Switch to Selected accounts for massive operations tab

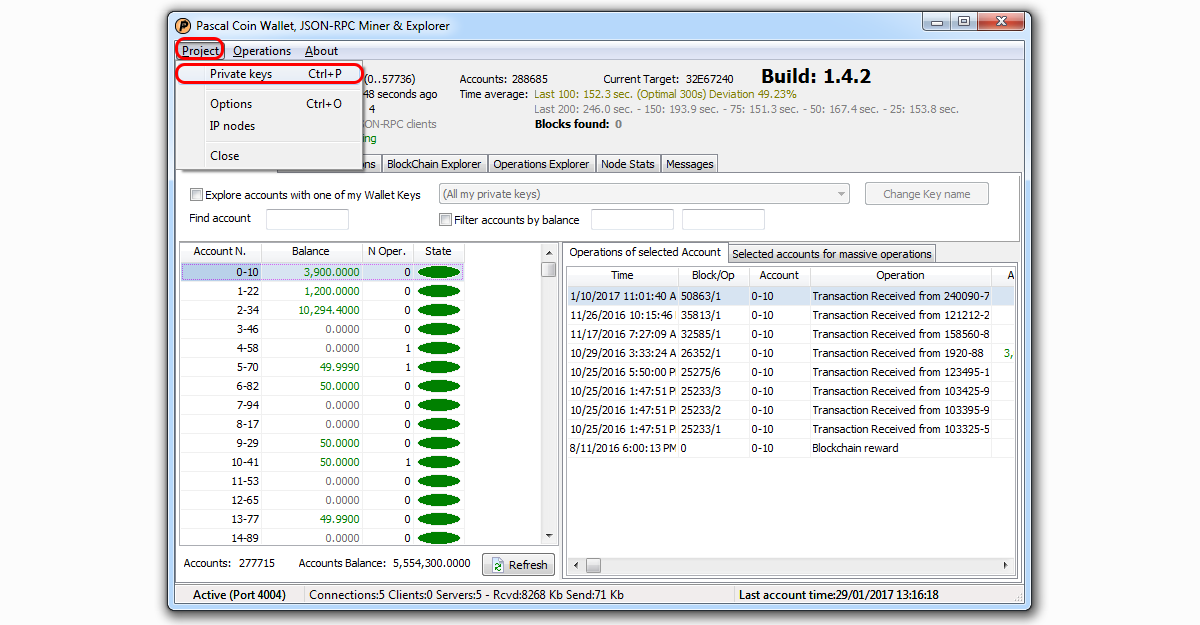coord(832,254)
